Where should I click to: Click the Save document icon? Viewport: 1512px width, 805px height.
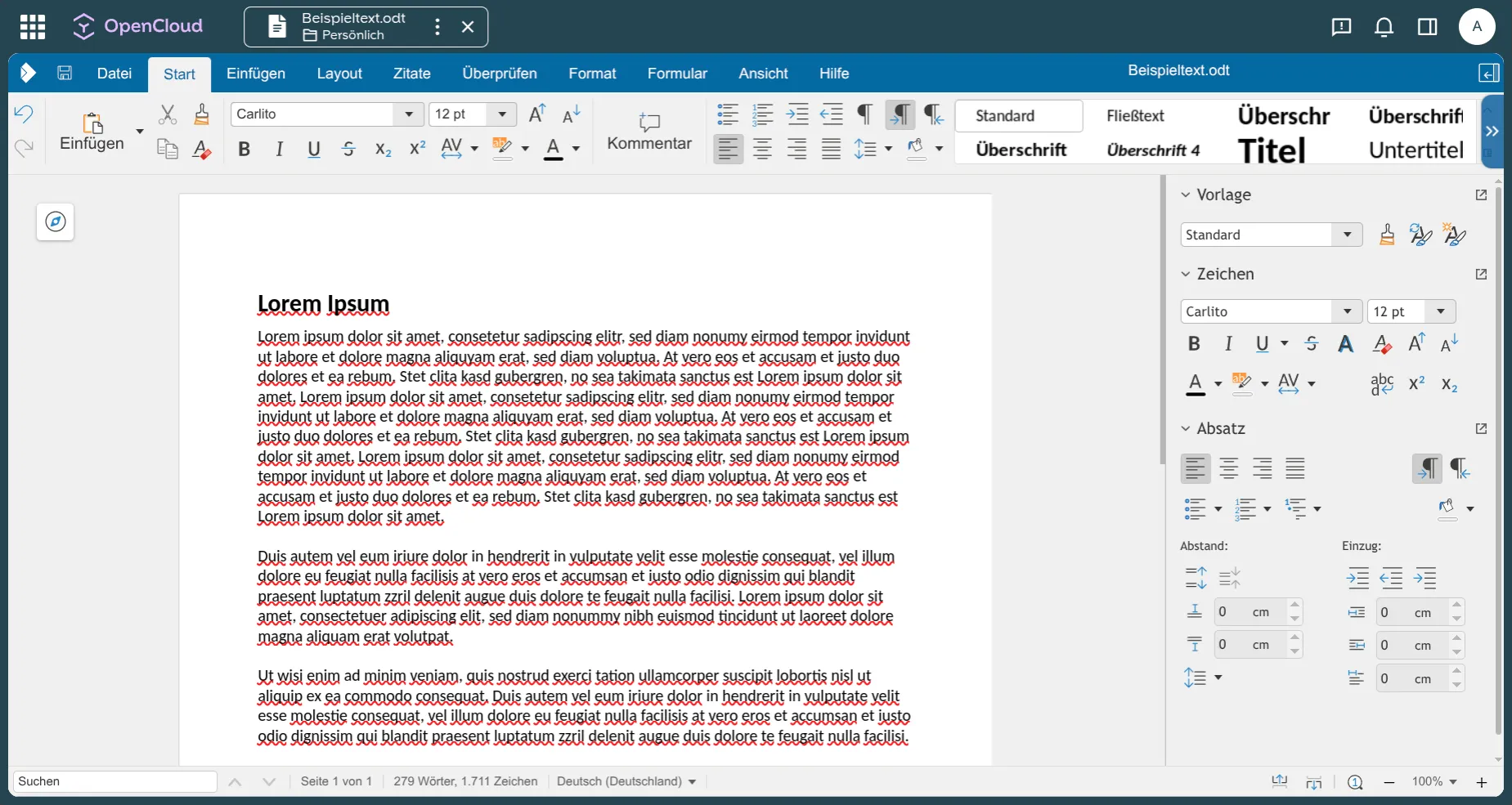pyautogui.click(x=65, y=74)
